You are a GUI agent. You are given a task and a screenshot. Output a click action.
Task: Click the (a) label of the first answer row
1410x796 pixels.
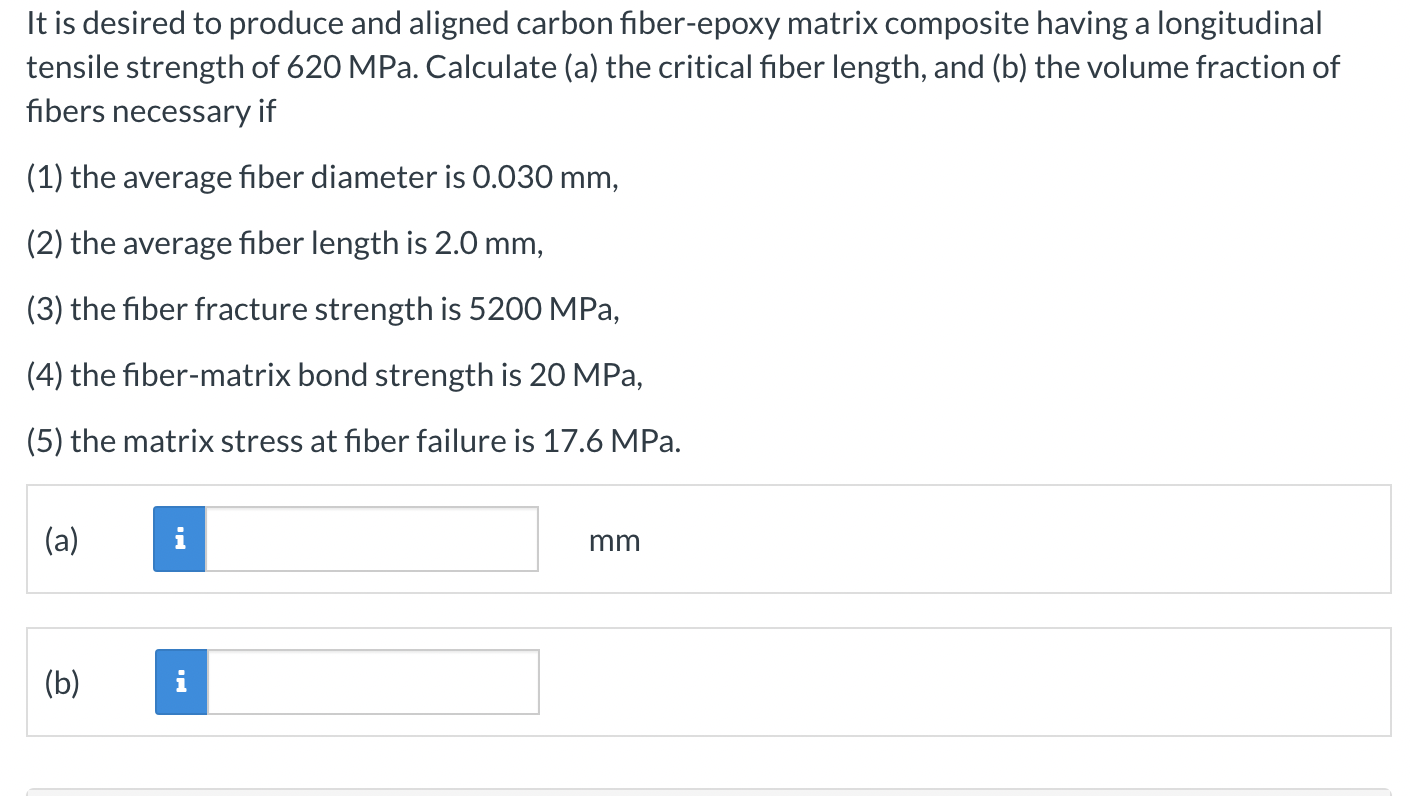[61, 540]
